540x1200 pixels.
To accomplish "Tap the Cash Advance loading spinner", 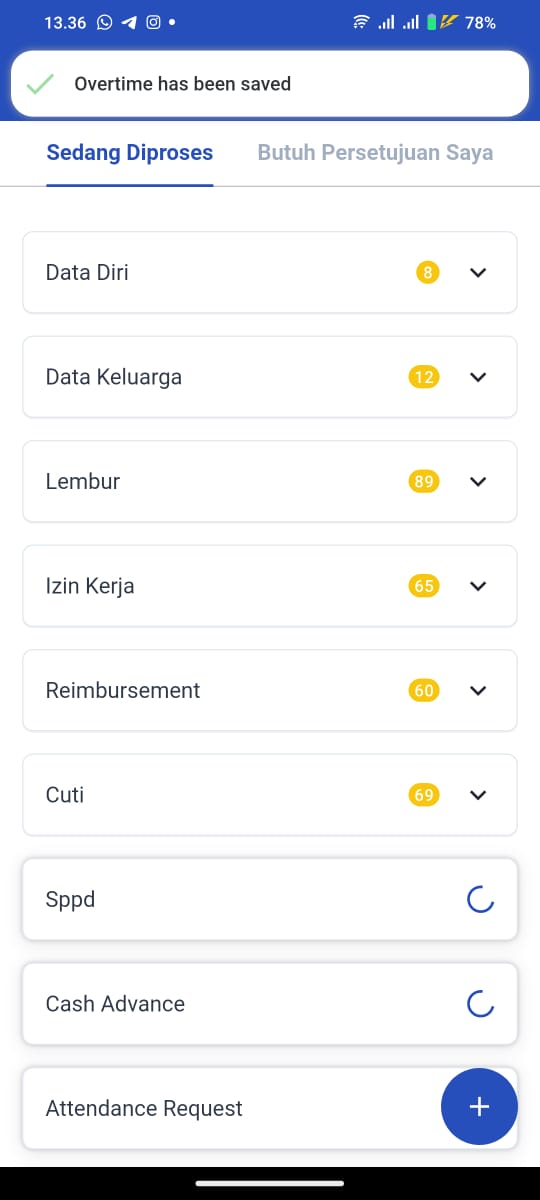I will [480, 1004].
